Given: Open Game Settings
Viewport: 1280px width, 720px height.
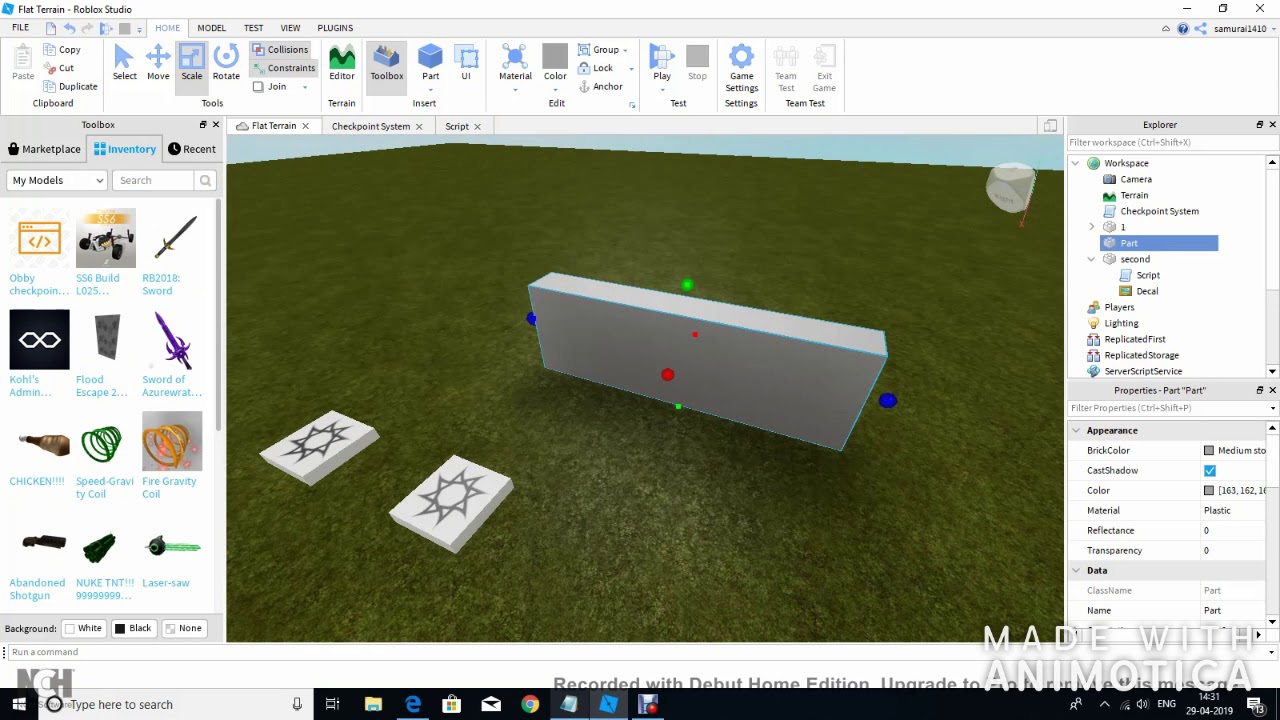Looking at the screenshot, I should coord(741,68).
